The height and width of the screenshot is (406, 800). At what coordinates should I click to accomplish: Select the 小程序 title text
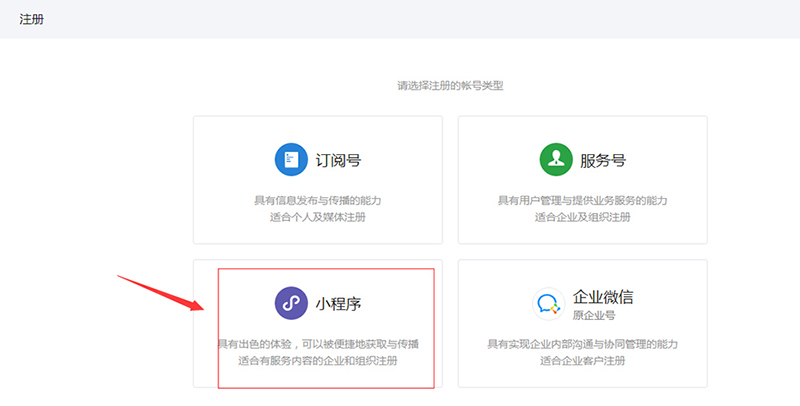[x=337, y=302]
